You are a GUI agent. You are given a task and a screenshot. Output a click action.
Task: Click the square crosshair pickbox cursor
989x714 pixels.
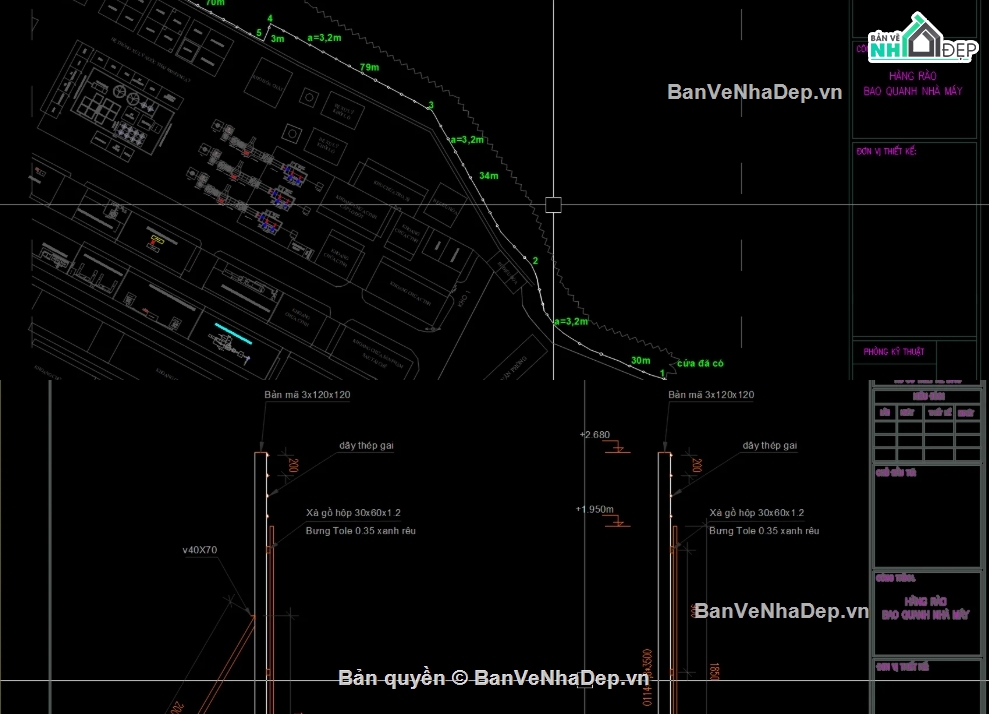(x=553, y=205)
